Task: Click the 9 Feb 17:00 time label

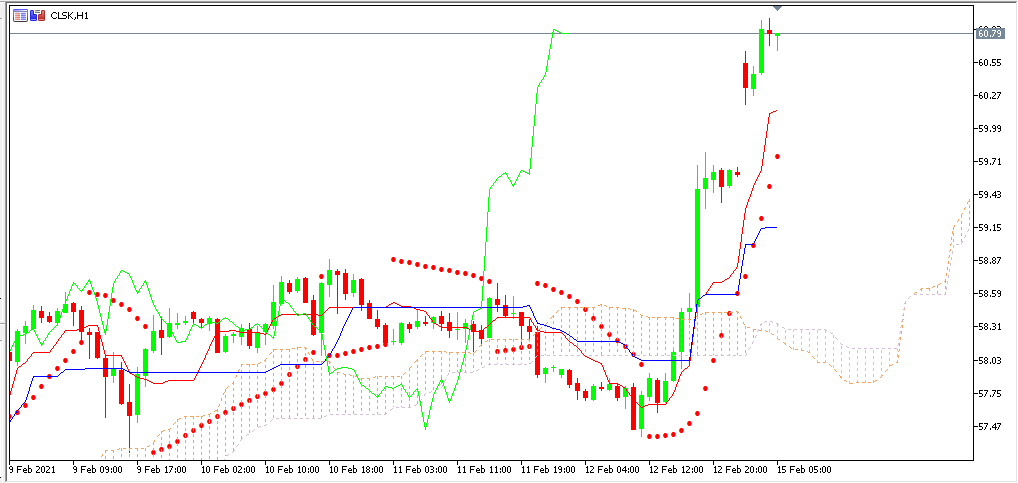Action: tap(160, 468)
